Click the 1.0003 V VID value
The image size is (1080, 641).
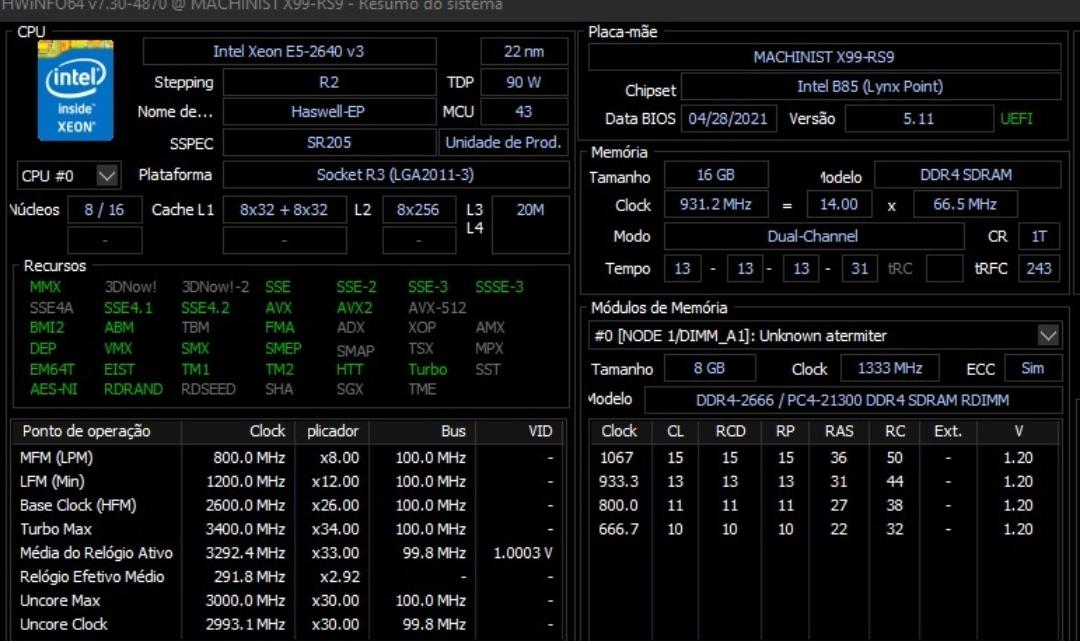[523, 553]
